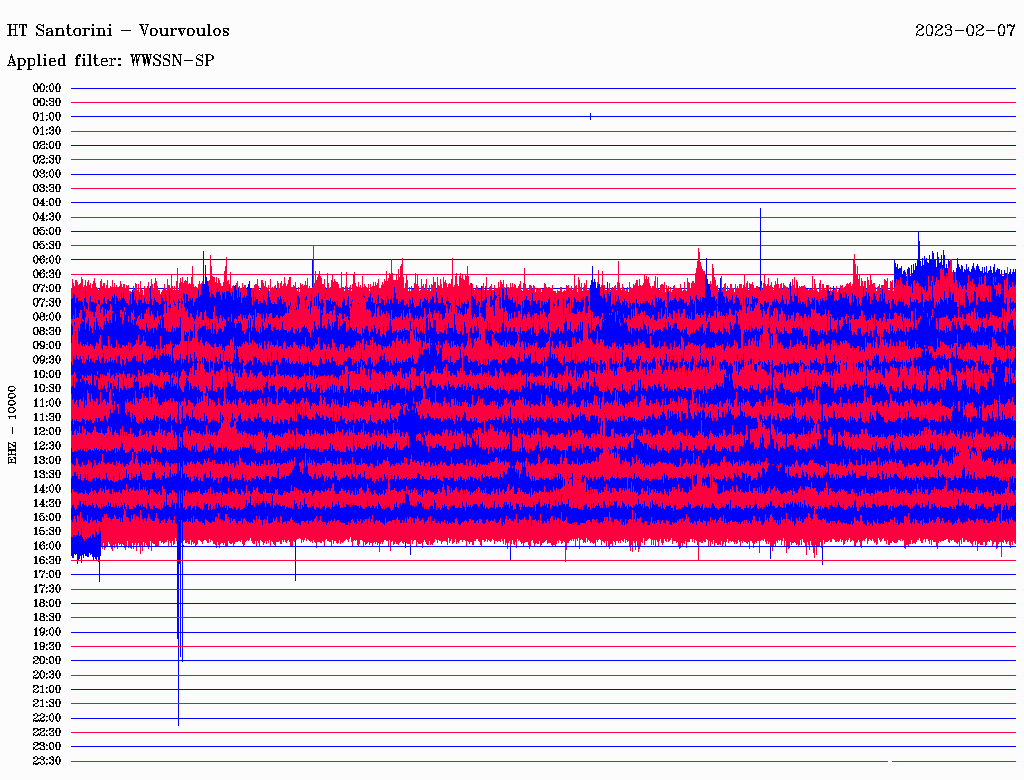Screen dimensions: 1024x780
Task: Click the small gap in the 23:30 trace
Action: point(890,761)
